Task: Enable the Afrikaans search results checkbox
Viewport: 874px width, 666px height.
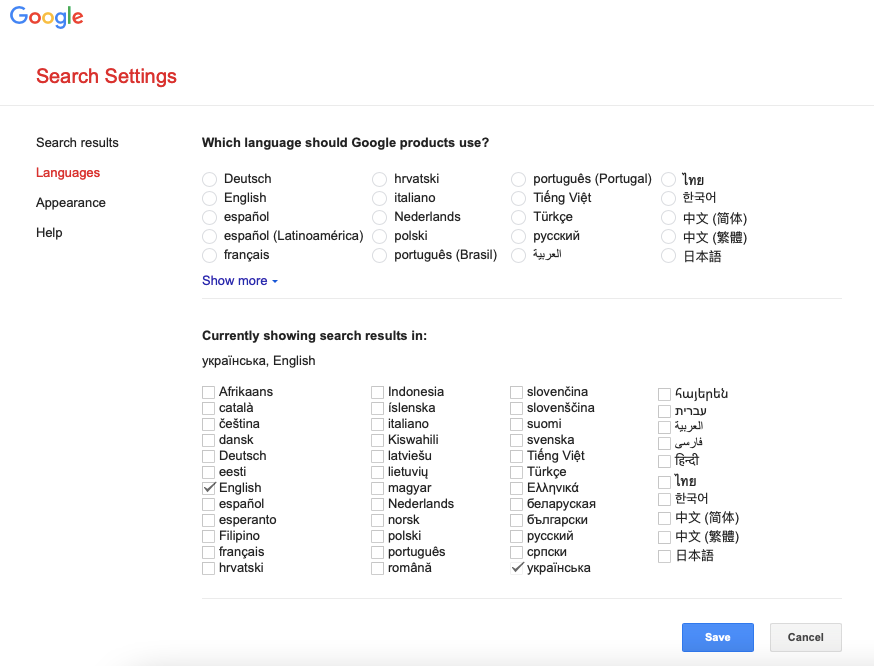Action: point(208,392)
